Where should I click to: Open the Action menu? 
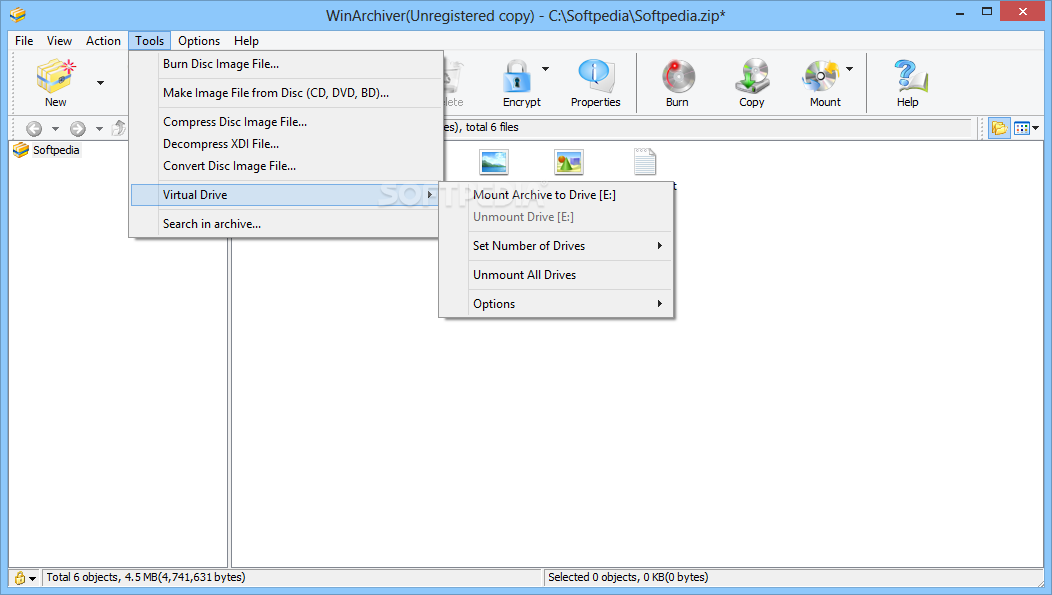tap(103, 41)
